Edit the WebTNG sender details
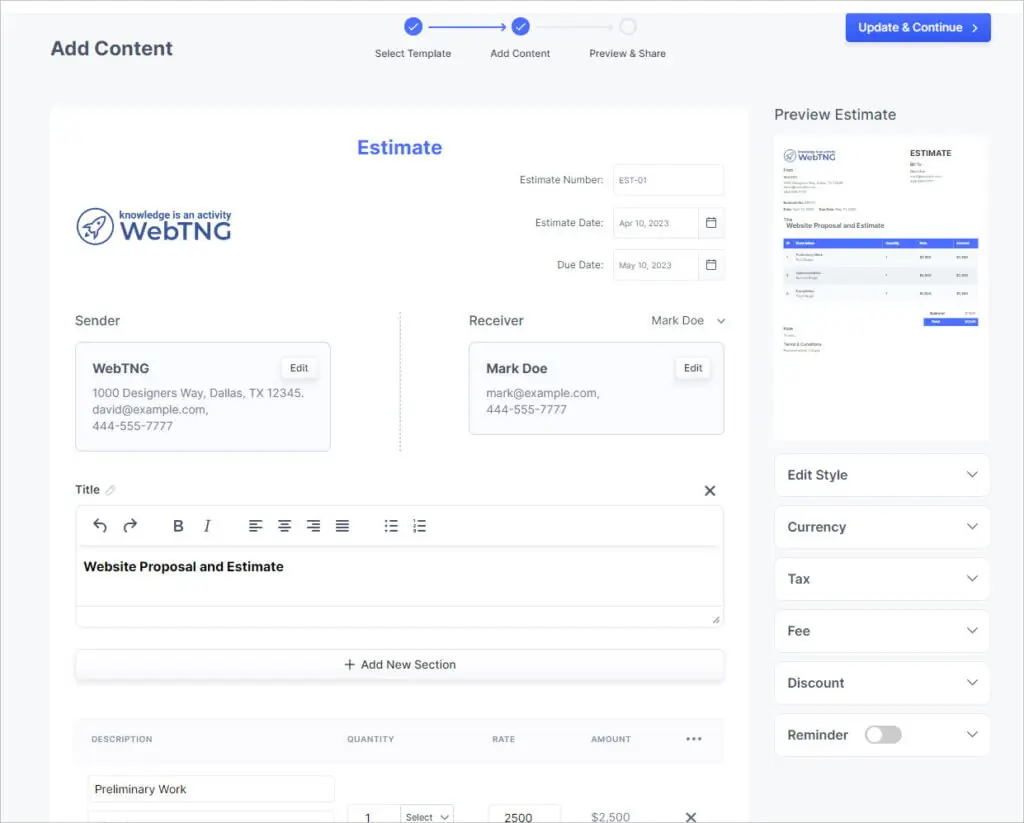Viewport: 1024px width, 823px height. tap(299, 367)
